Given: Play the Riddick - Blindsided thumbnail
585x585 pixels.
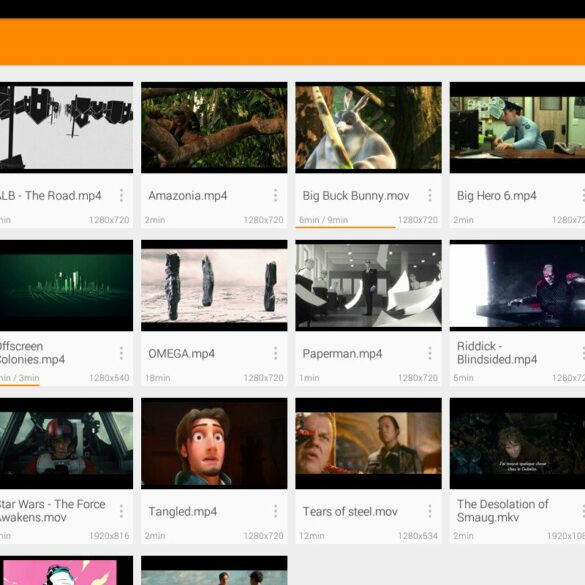Looking at the screenshot, I should pos(517,285).
